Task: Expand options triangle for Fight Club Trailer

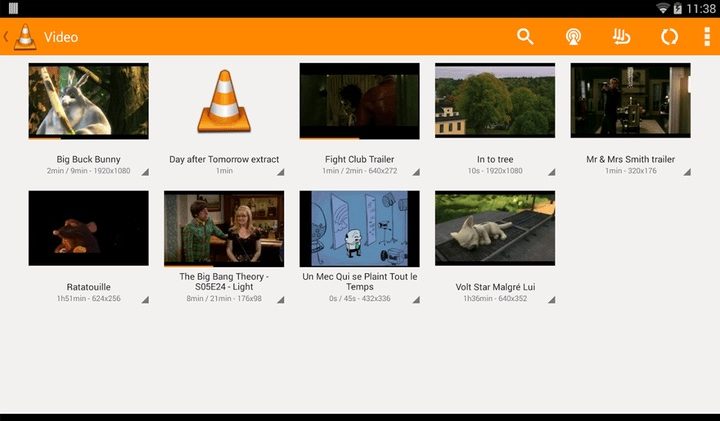Action: click(x=415, y=172)
